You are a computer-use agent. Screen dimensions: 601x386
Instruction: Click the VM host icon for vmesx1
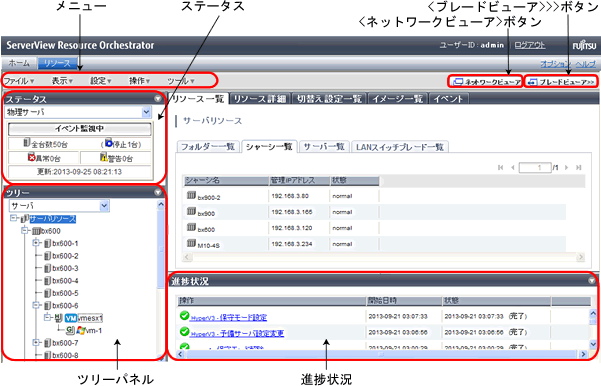[71, 318]
